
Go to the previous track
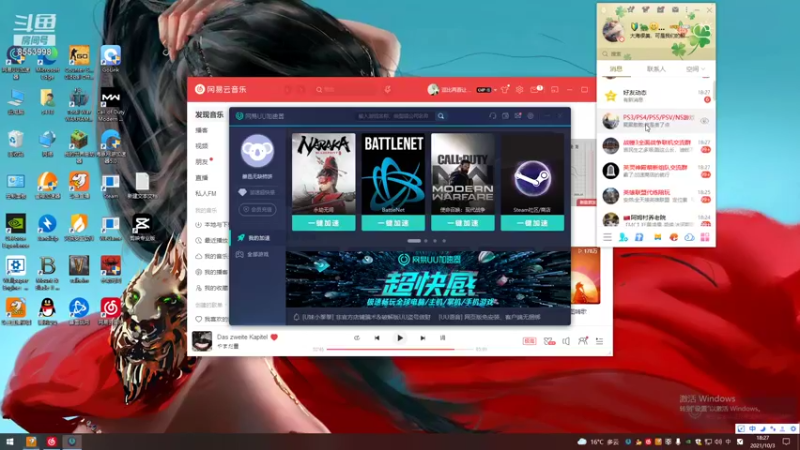(x=377, y=338)
